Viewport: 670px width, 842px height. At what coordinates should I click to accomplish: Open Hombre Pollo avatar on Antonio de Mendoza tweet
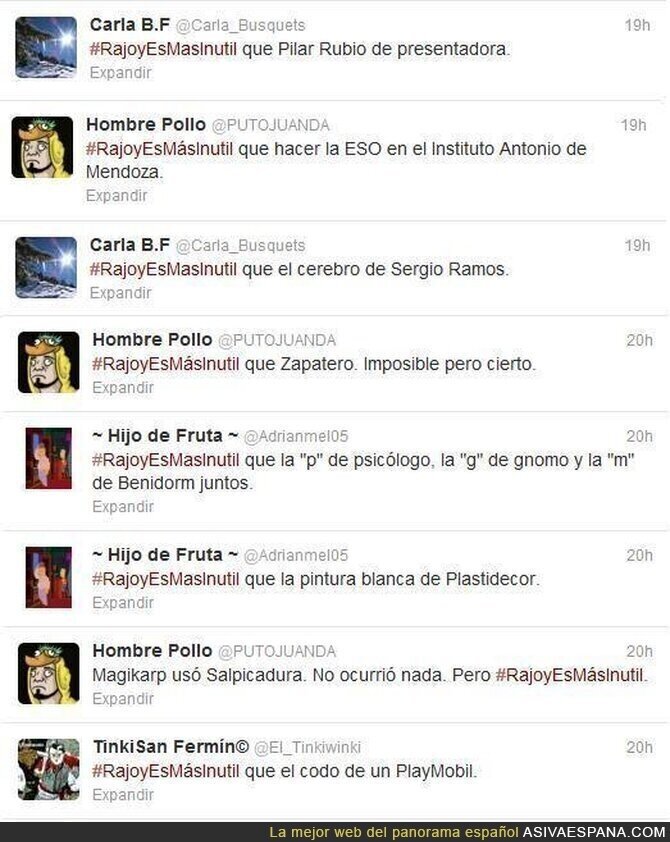pyautogui.click(x=42, y=147)
